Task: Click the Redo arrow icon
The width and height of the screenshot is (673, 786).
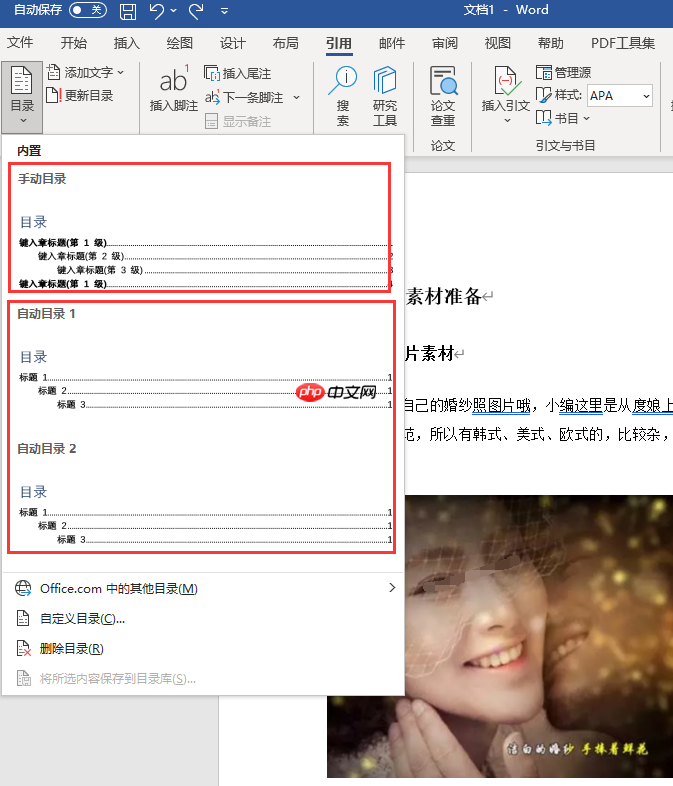Action: pos(196,11)
